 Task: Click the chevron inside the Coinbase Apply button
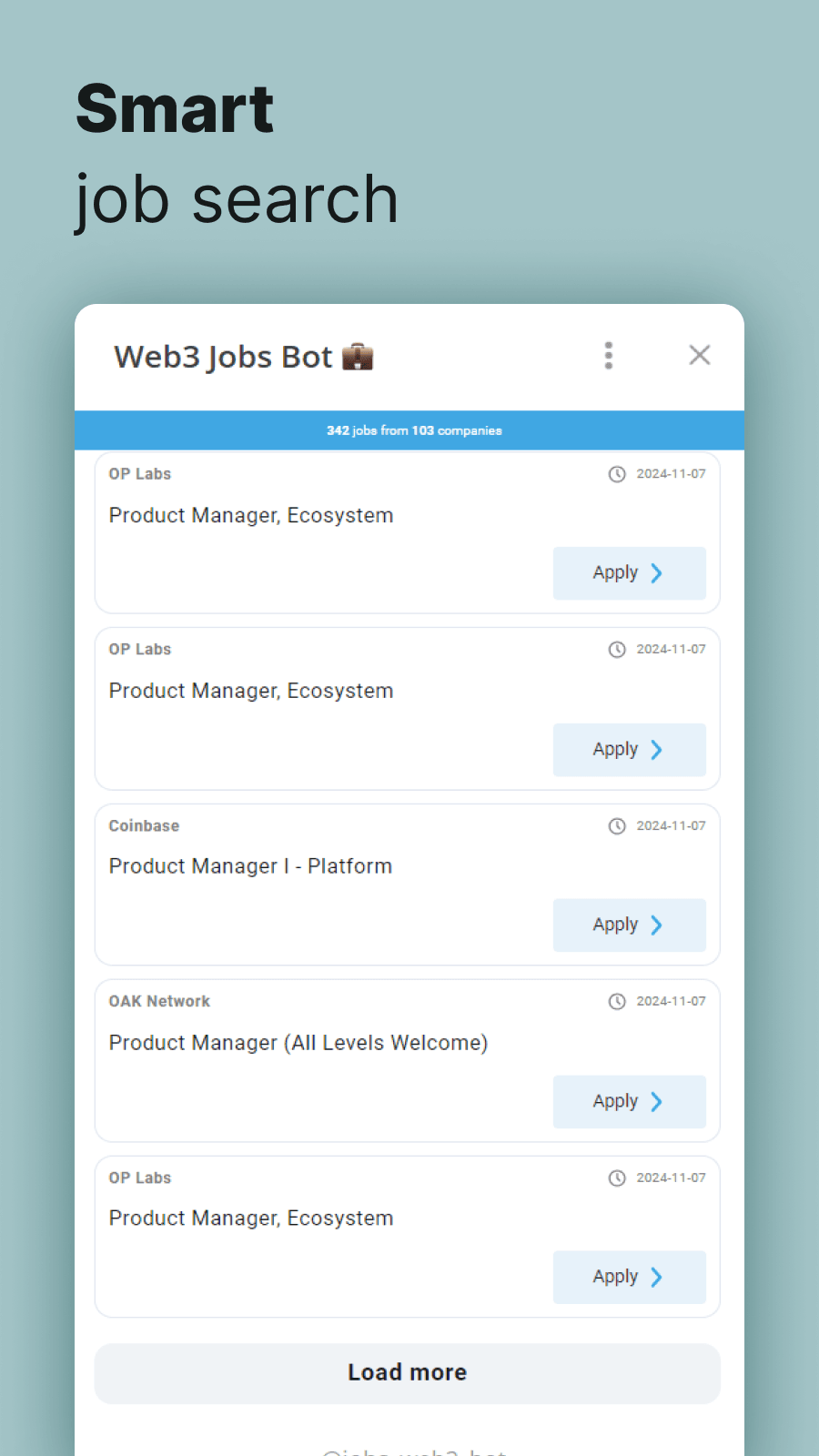[657, 925]
